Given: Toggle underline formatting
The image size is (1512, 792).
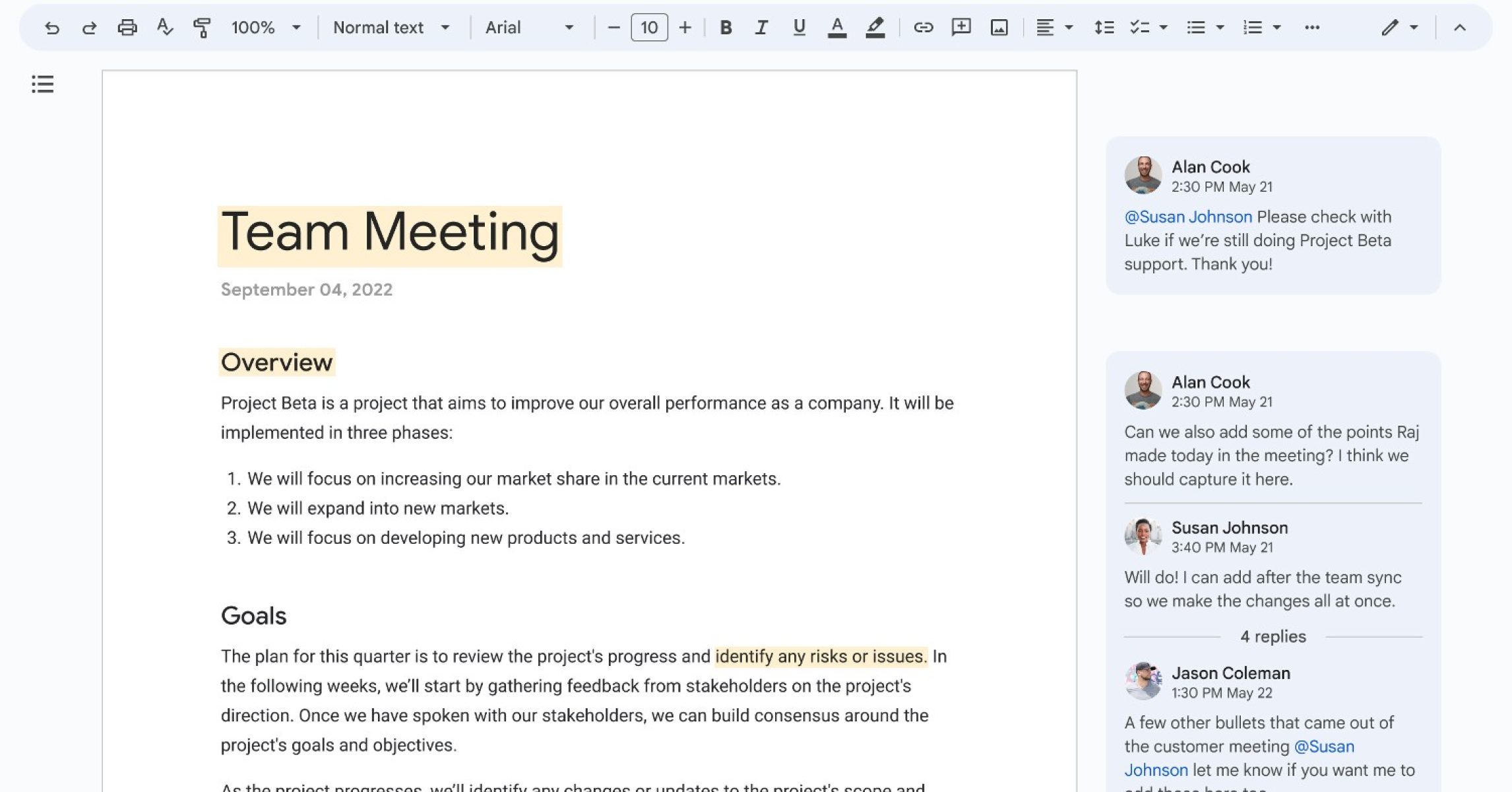Looking at the screenshot, I should [x=799, y=28].
